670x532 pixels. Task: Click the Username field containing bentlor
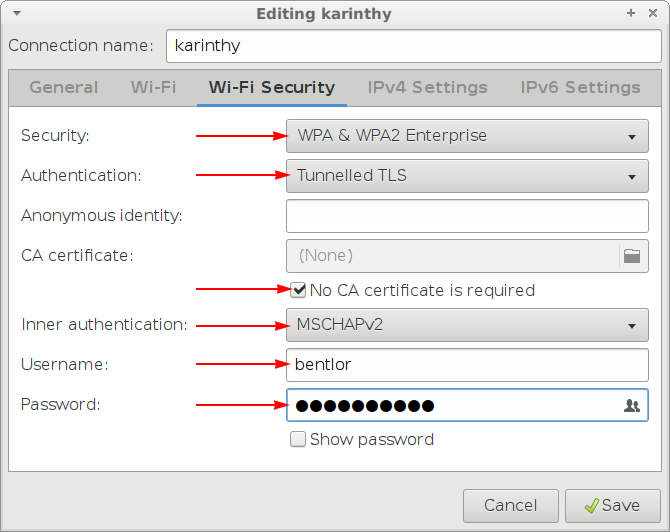467,364
